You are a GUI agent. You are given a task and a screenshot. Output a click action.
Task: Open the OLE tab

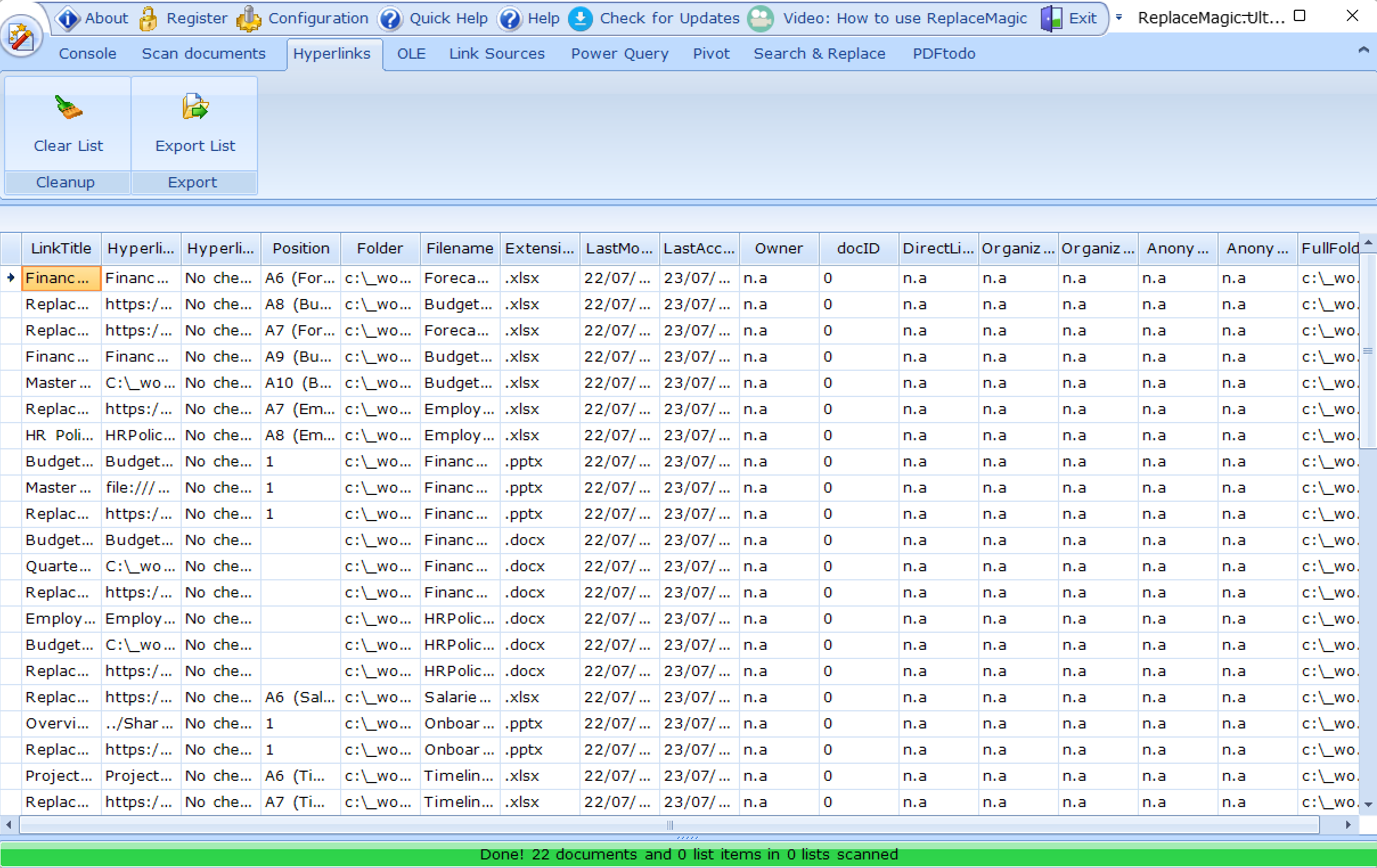coord(411,54)
